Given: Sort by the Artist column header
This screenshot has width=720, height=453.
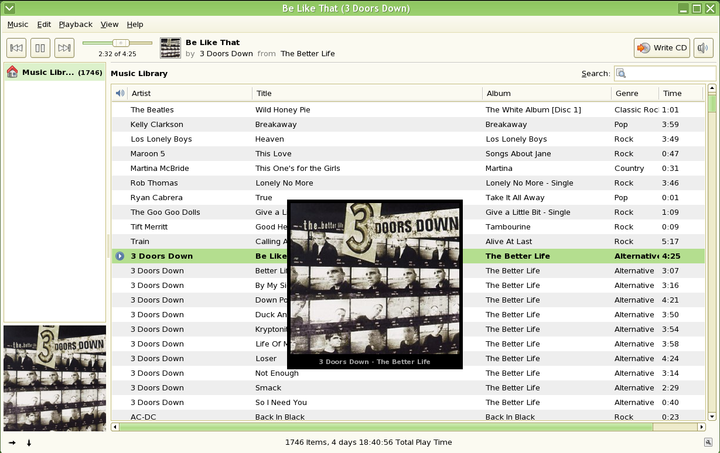Looking at the screenshot, I should click(x=189, y=93).
